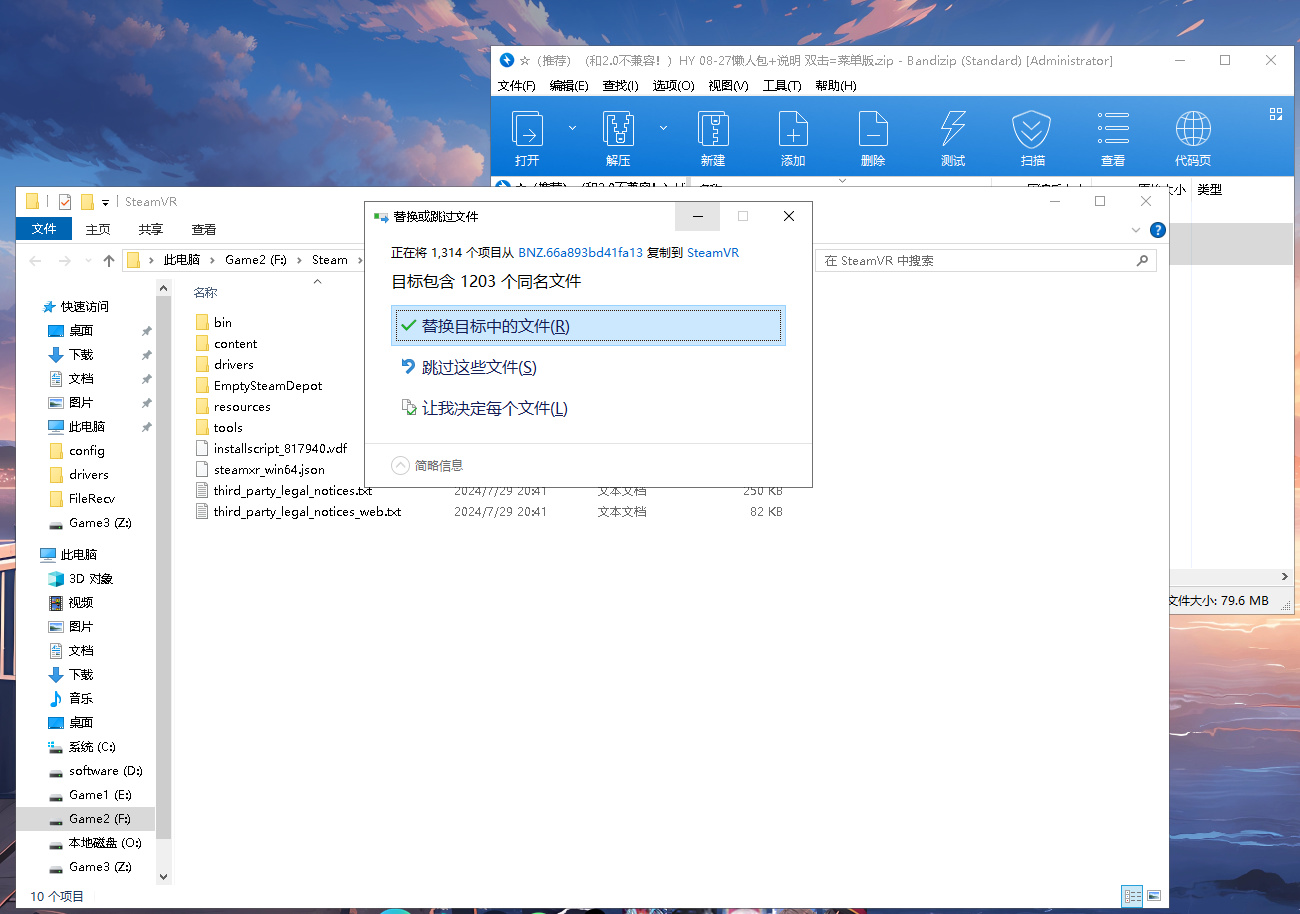Switch to large icons view in status bar
Viewport: 1300px width, 914px height.
[x=1154, y=896]
